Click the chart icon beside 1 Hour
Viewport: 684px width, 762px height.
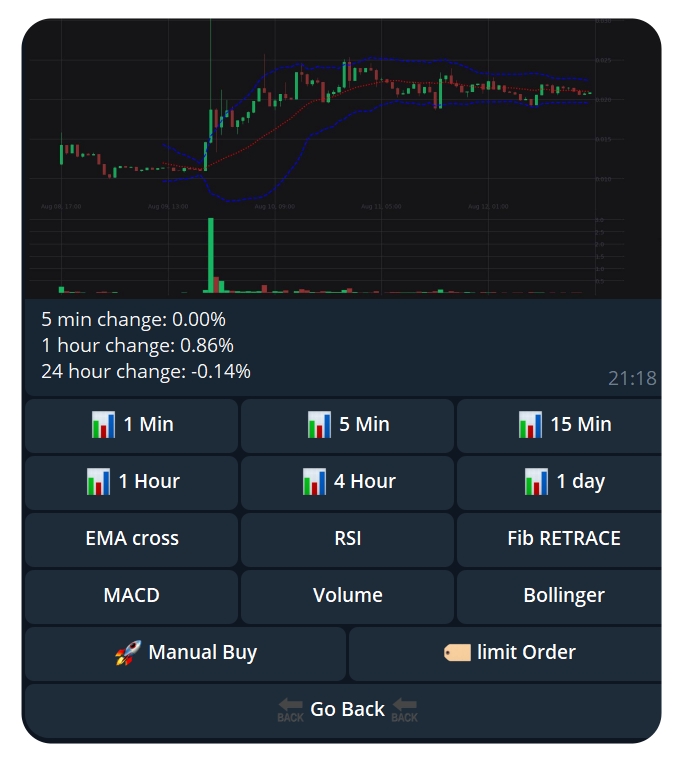click(x=98, y=482)
